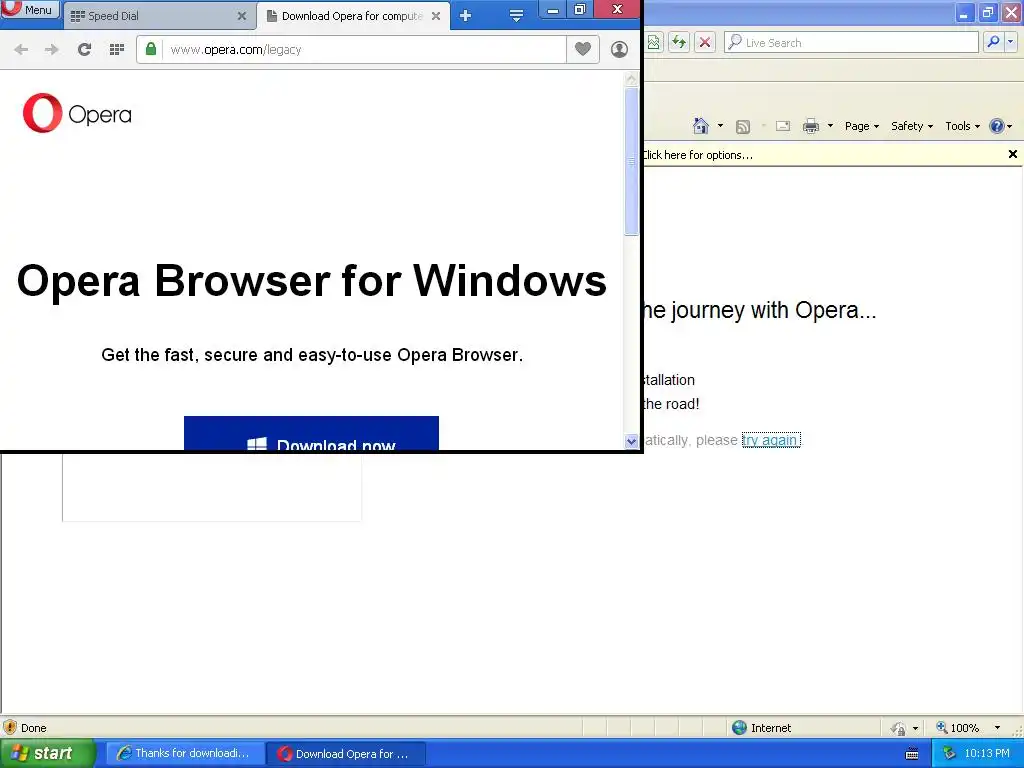Open a new tab with the plus button
The width and height of the screenshot is (1024, 768).
[x=465, y=16]
